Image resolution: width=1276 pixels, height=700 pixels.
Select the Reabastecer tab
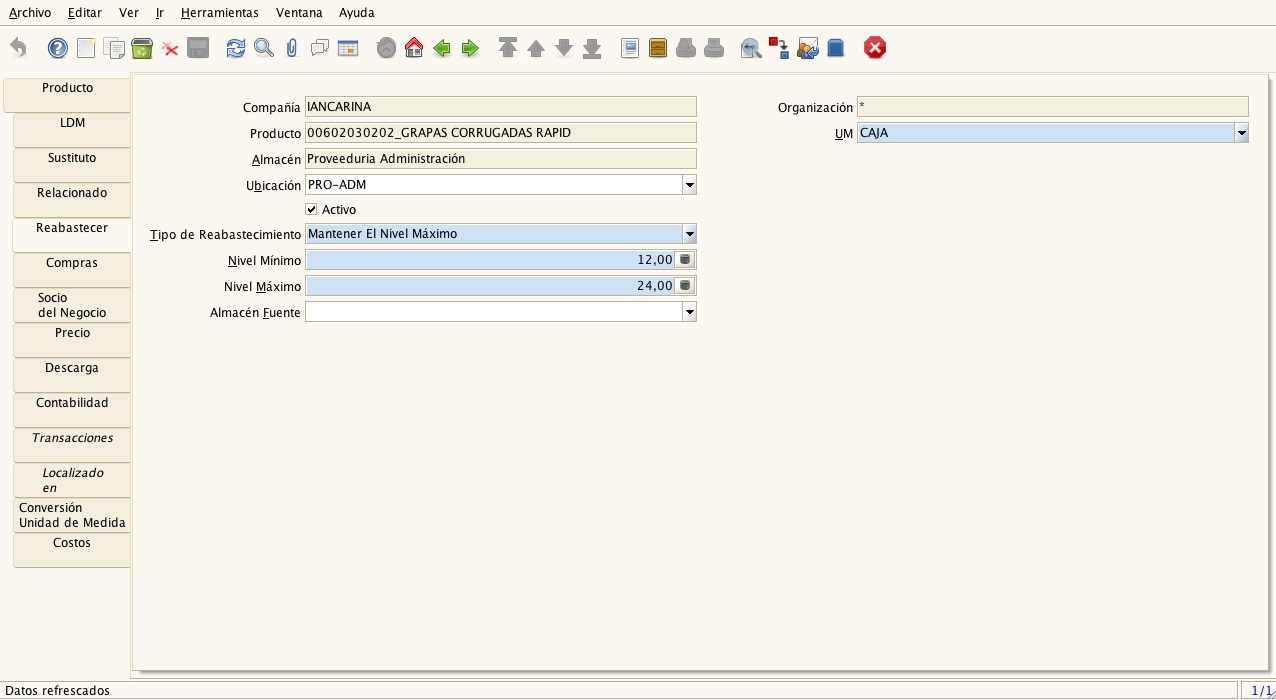(x=72, y=234)
